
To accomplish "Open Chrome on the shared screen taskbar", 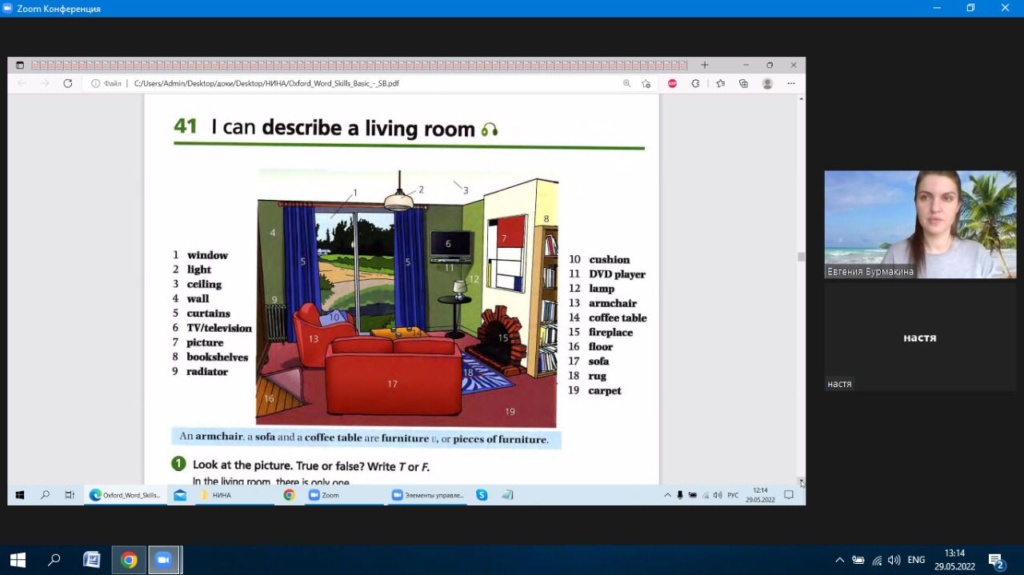I will pos(289,495).
